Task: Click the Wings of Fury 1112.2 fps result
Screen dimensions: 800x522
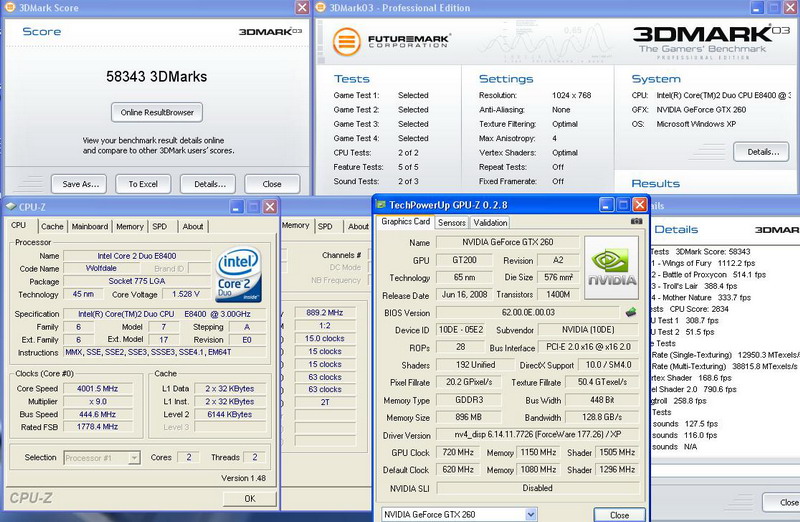Action: click(704, 263)
